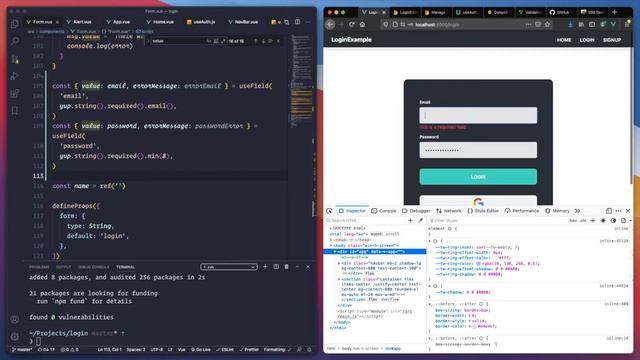This screenshot has width=640, height=360.
Task: Click the Password input field on login form
Action: [478, 150]
